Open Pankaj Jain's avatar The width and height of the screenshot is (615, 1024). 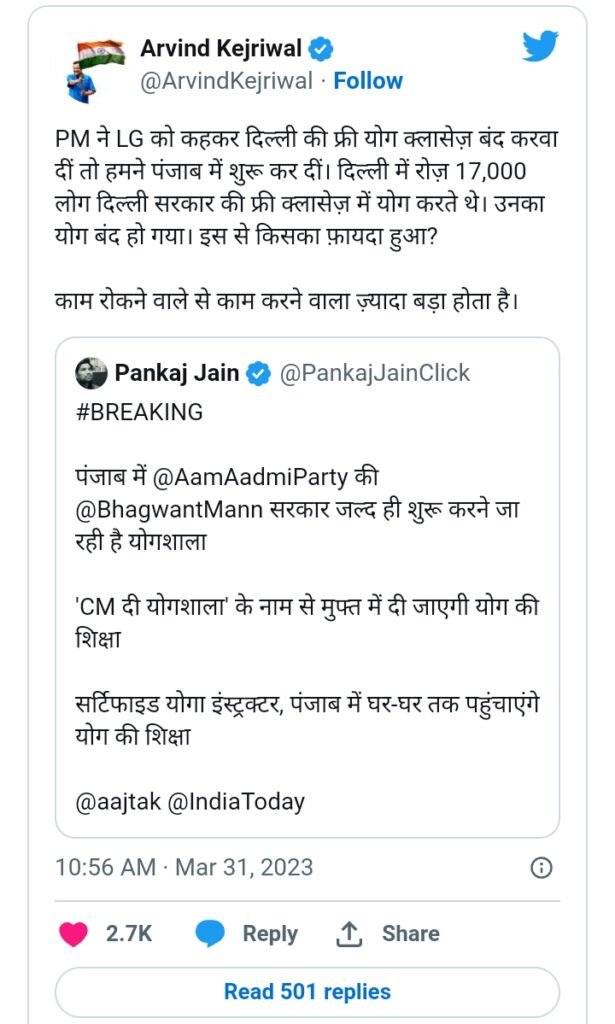91,374
